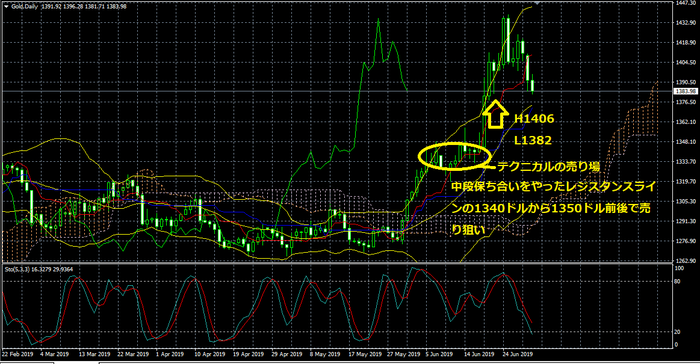This screenshot has width=700, height=364.
Task: Click the 1262.90 price scale label
Action: (x=686, y=260)
